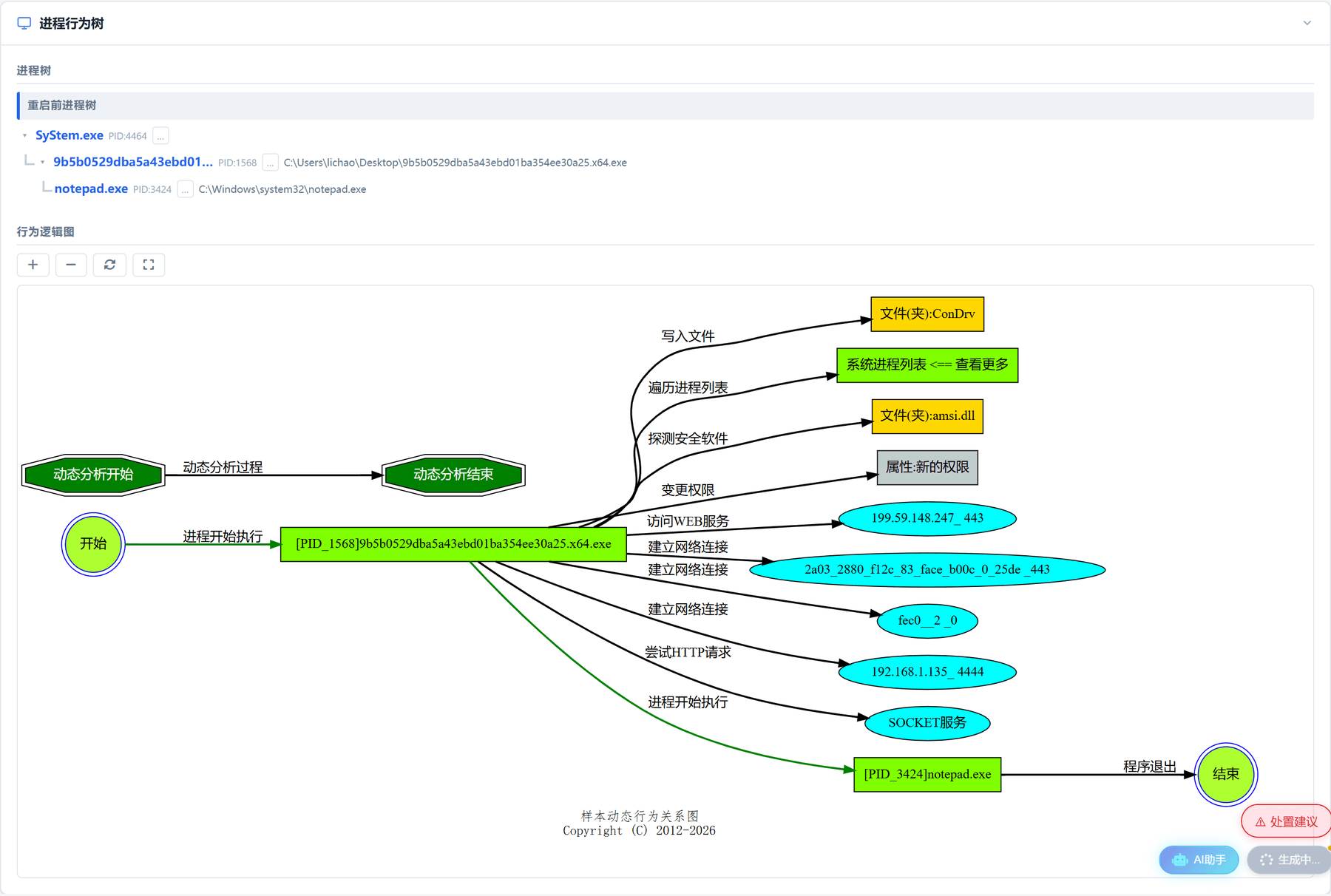Click the 处置建议 button
1331x896 pixels.
click(x=1287, y=821)
